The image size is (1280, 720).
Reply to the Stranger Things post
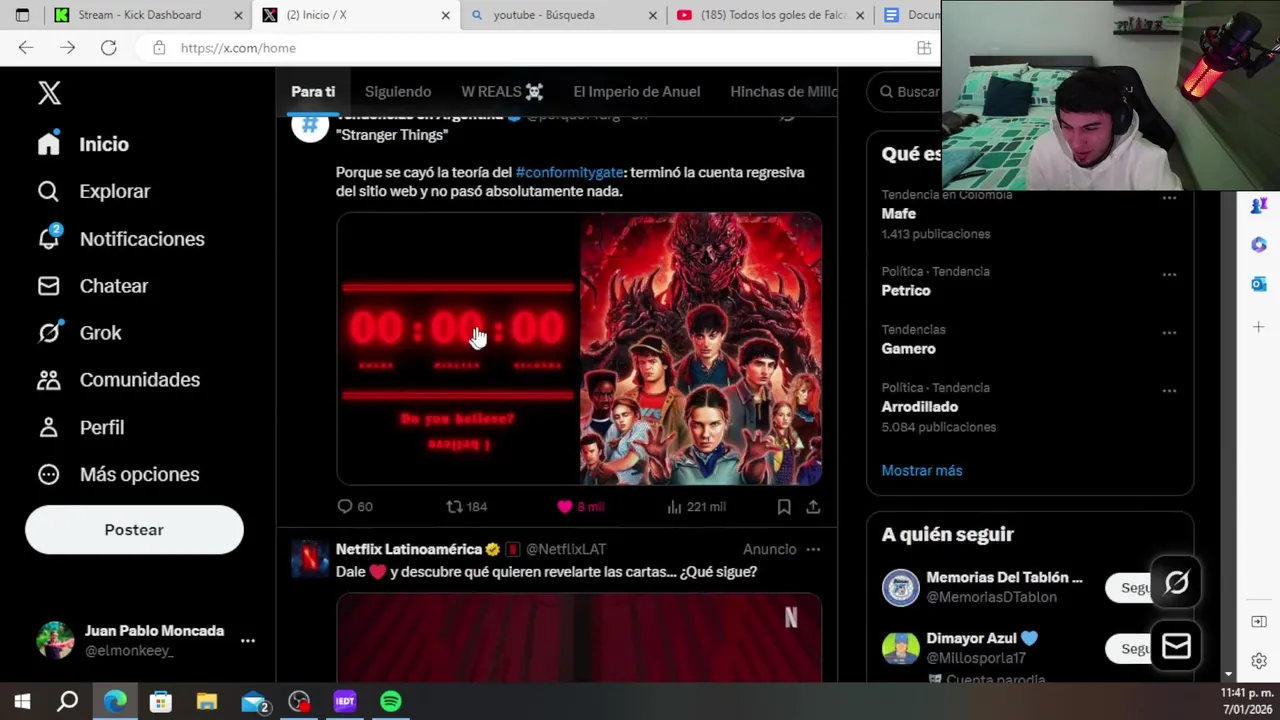(354, 507)
